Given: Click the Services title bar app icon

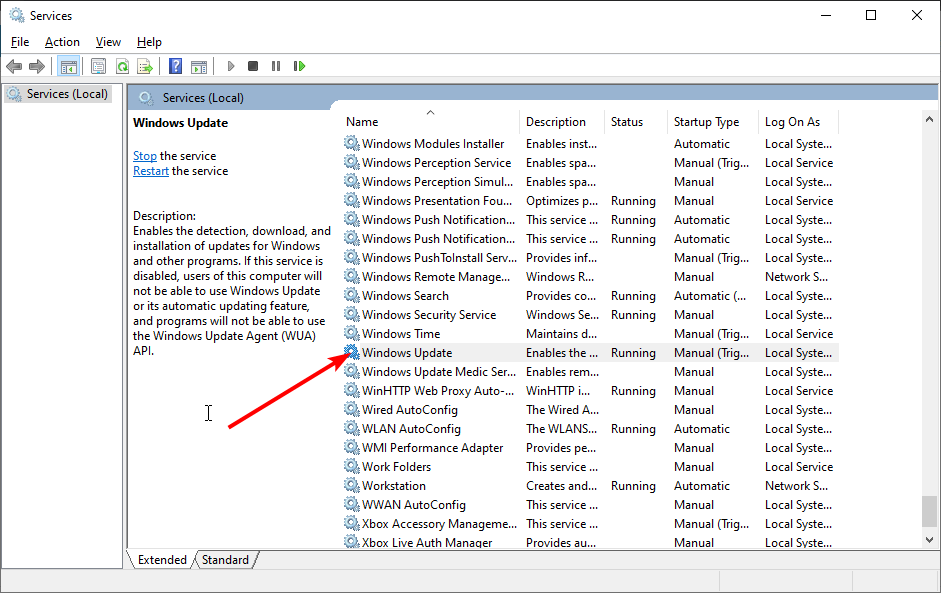Looking at the screenshot, I should (16, 16).
